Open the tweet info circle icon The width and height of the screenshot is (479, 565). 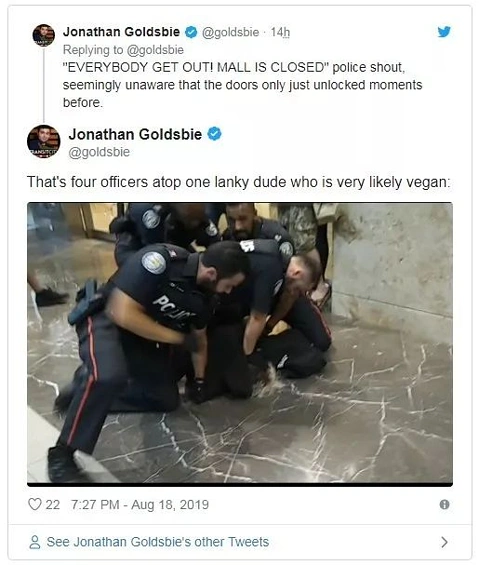444,504
